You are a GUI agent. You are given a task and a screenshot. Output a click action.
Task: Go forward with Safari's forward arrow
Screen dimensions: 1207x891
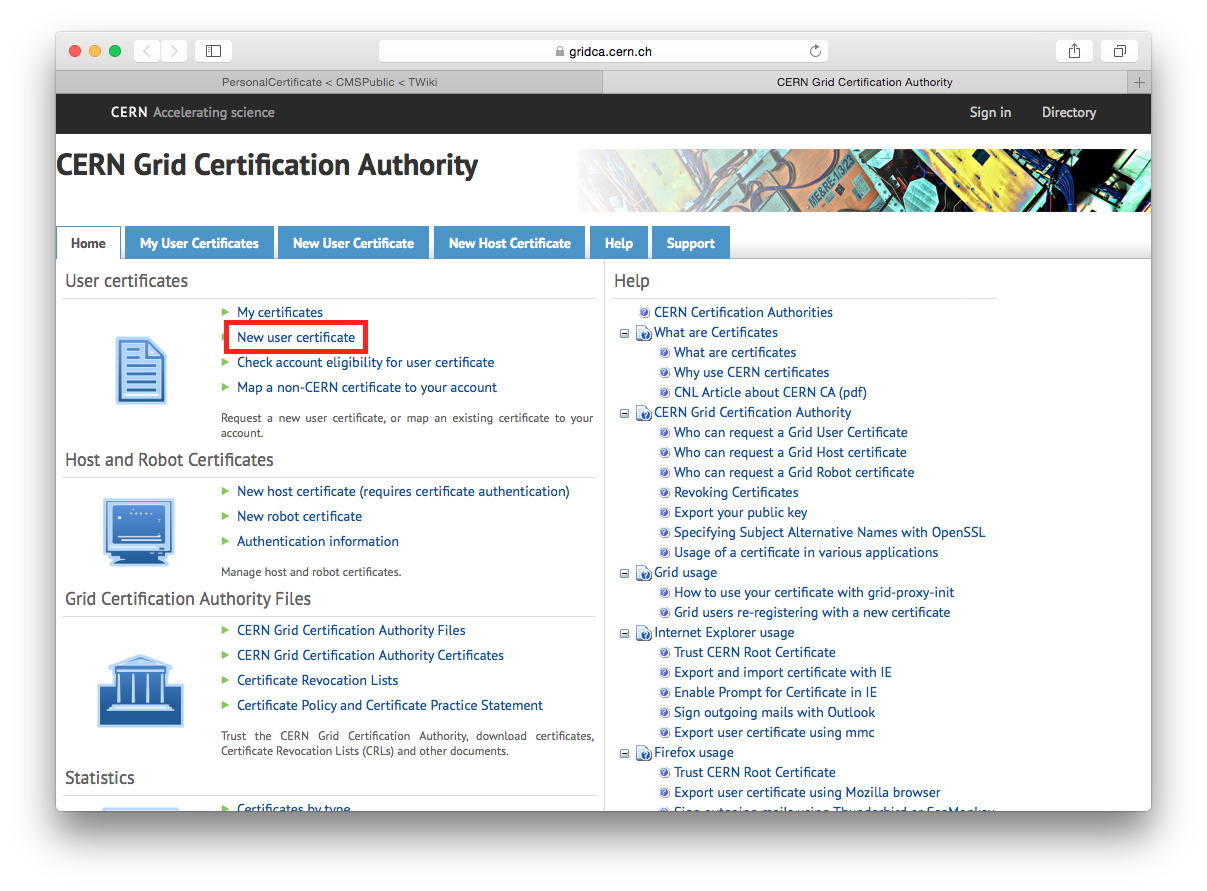click(x=174, y=51)
